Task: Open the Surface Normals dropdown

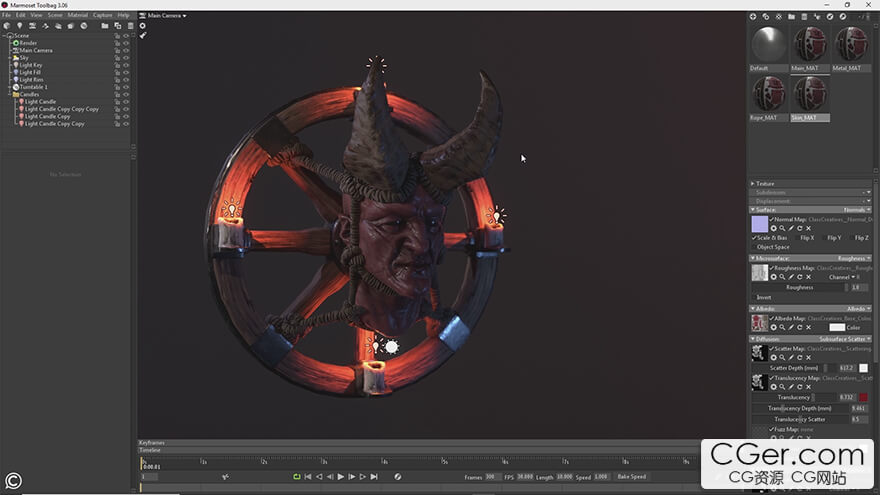Action: tap(857, 210)
